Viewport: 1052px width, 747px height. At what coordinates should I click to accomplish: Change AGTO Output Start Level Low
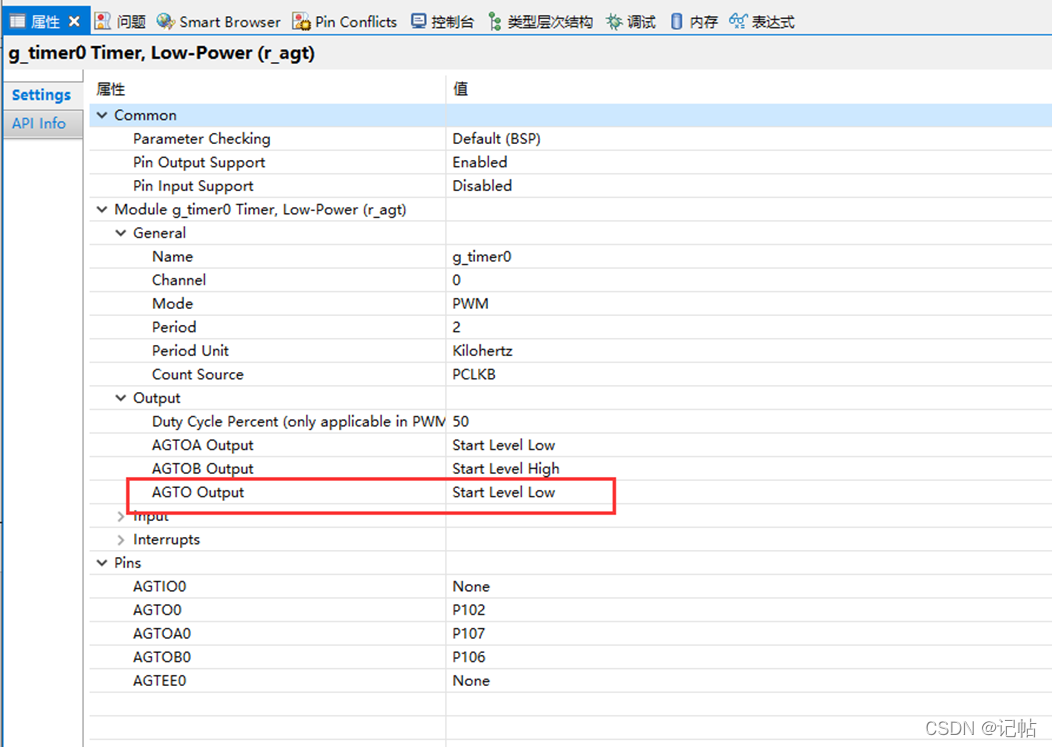(504, 492)
